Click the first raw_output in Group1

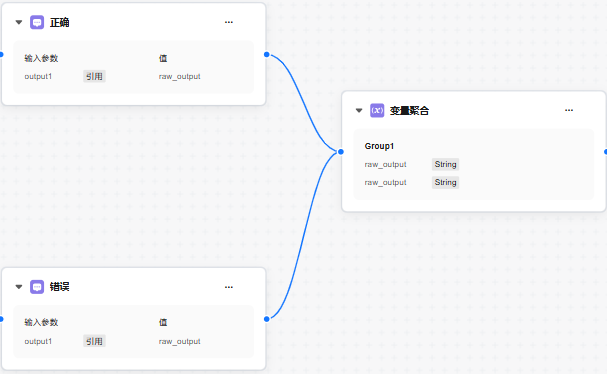pyautogui.click(x=385, y=165)
